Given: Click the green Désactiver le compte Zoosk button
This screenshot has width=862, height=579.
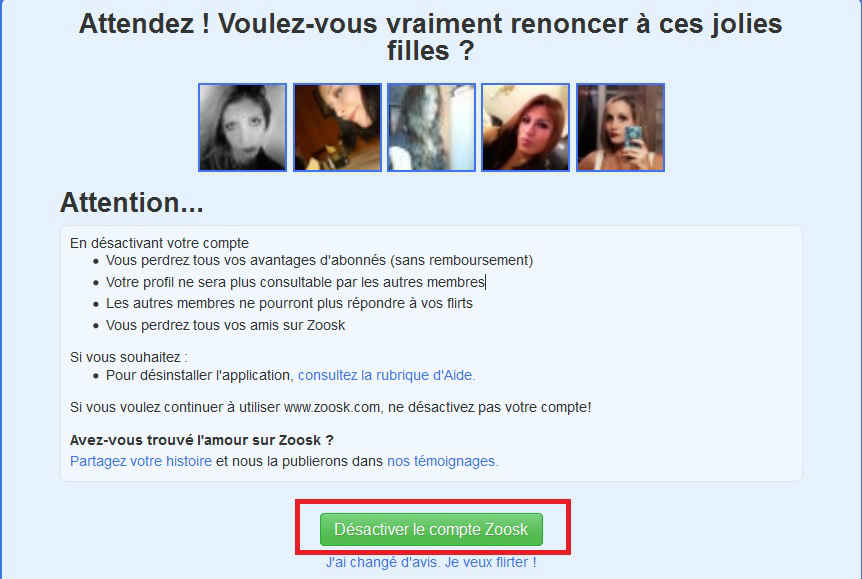Looking at the screenshot, I should point(432,529).
